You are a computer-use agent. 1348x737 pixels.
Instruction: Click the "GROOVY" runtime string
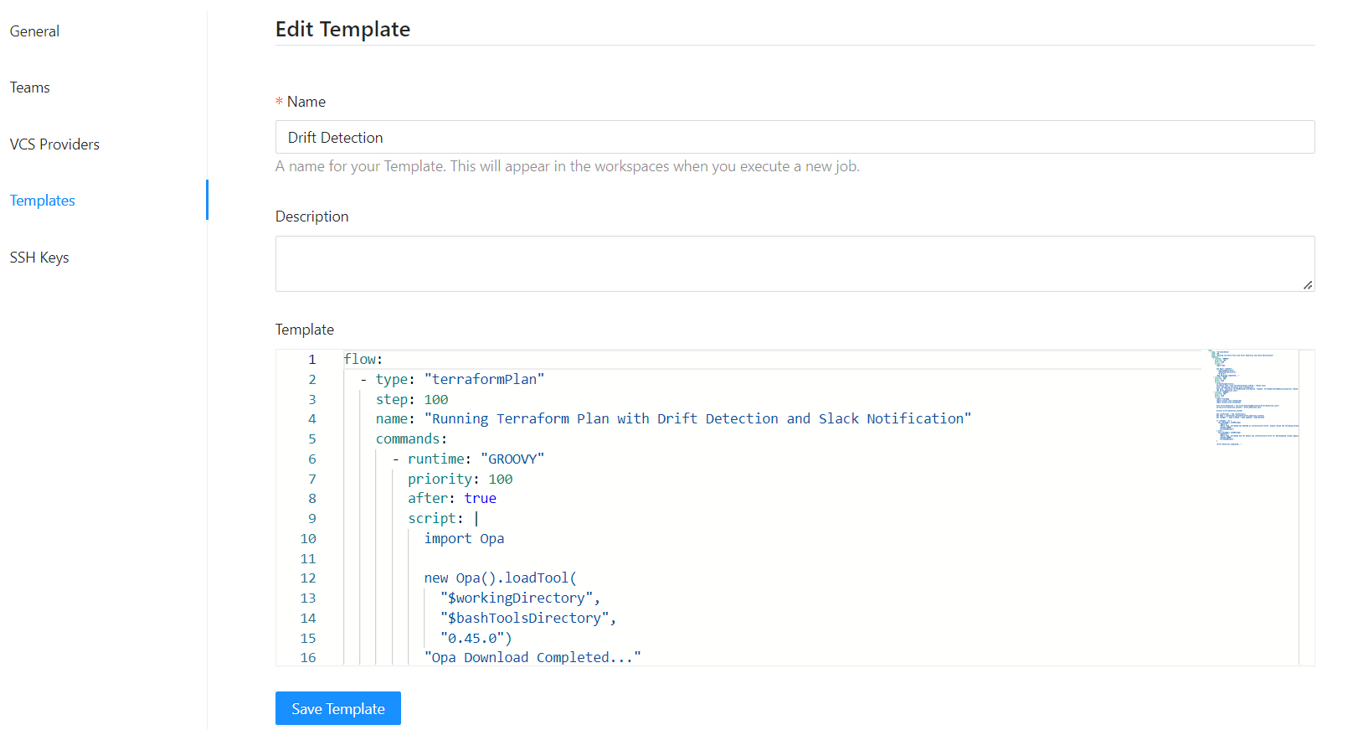(512, 459)
